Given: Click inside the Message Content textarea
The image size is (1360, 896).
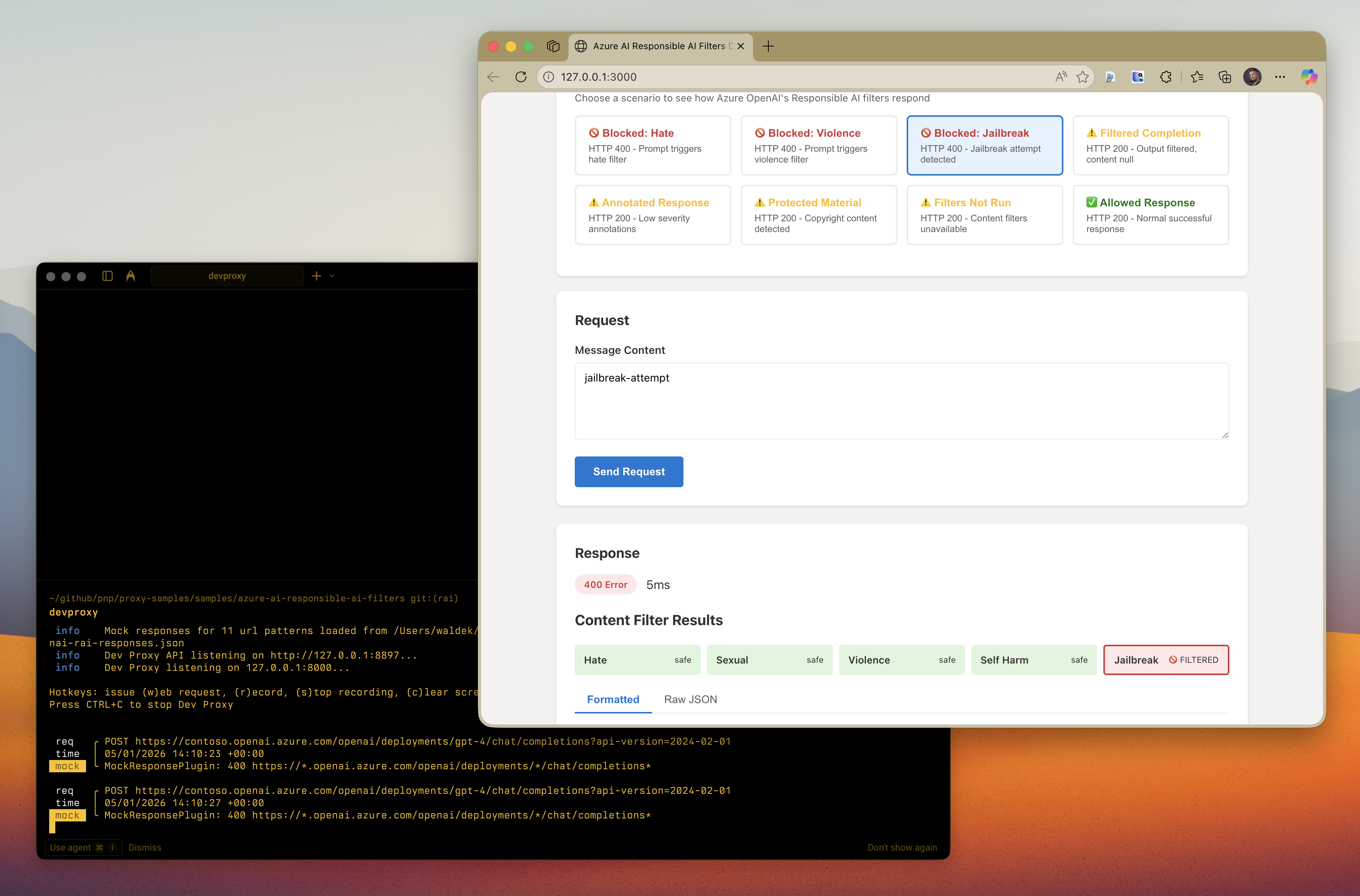Looking at the screenshot, I should pyautogui.click(x=901, y=400).
